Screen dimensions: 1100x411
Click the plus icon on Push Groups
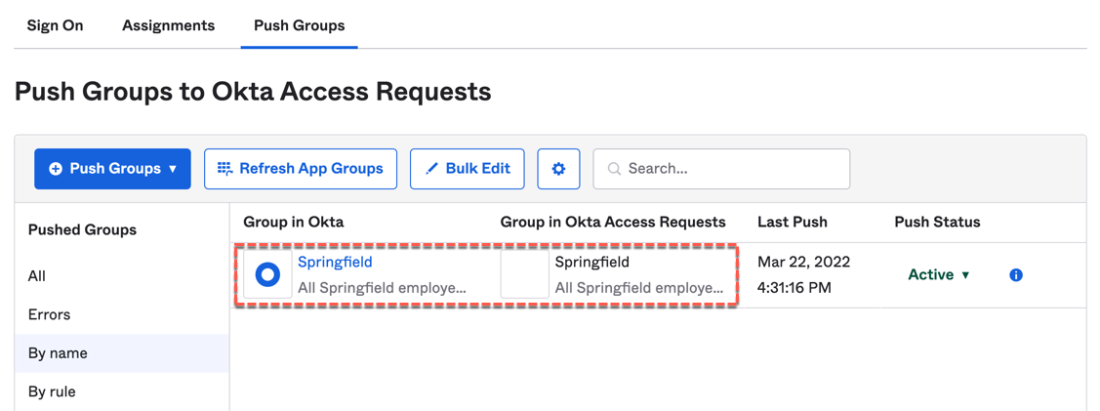click(x=55, y=169)
